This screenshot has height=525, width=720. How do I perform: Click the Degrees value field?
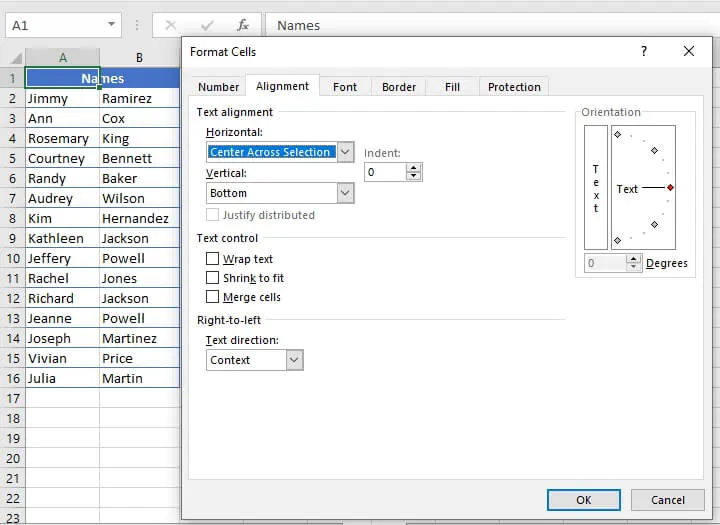[606, 263]
